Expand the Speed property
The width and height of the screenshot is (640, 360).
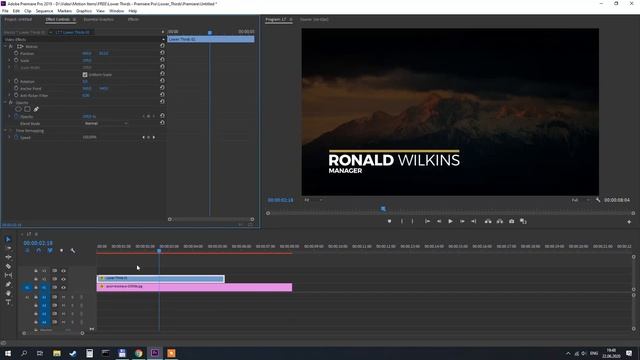(x=9, y=137)
